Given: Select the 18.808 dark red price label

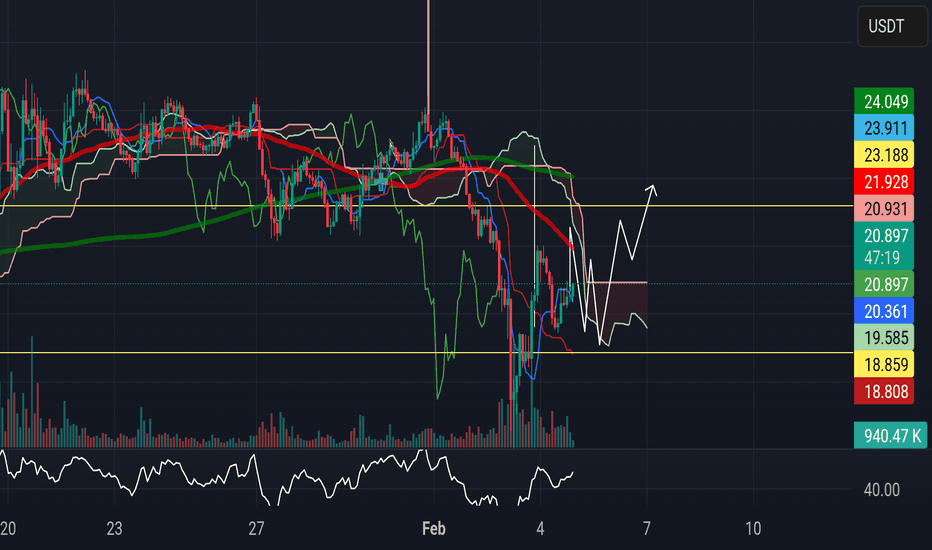Looking at the screenshot, I should pos(884,391).
